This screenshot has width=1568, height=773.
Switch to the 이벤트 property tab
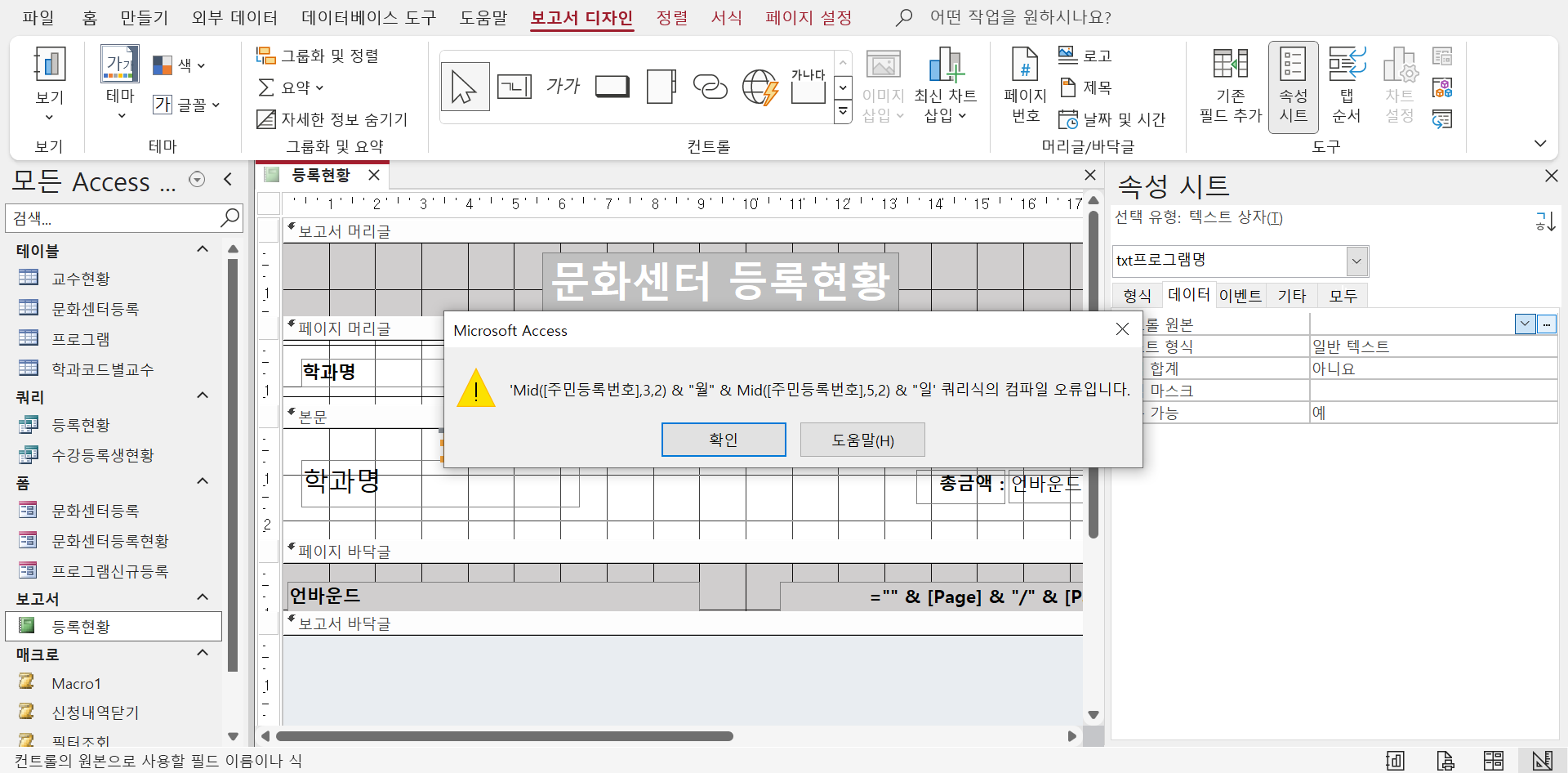pos(1240,296)
